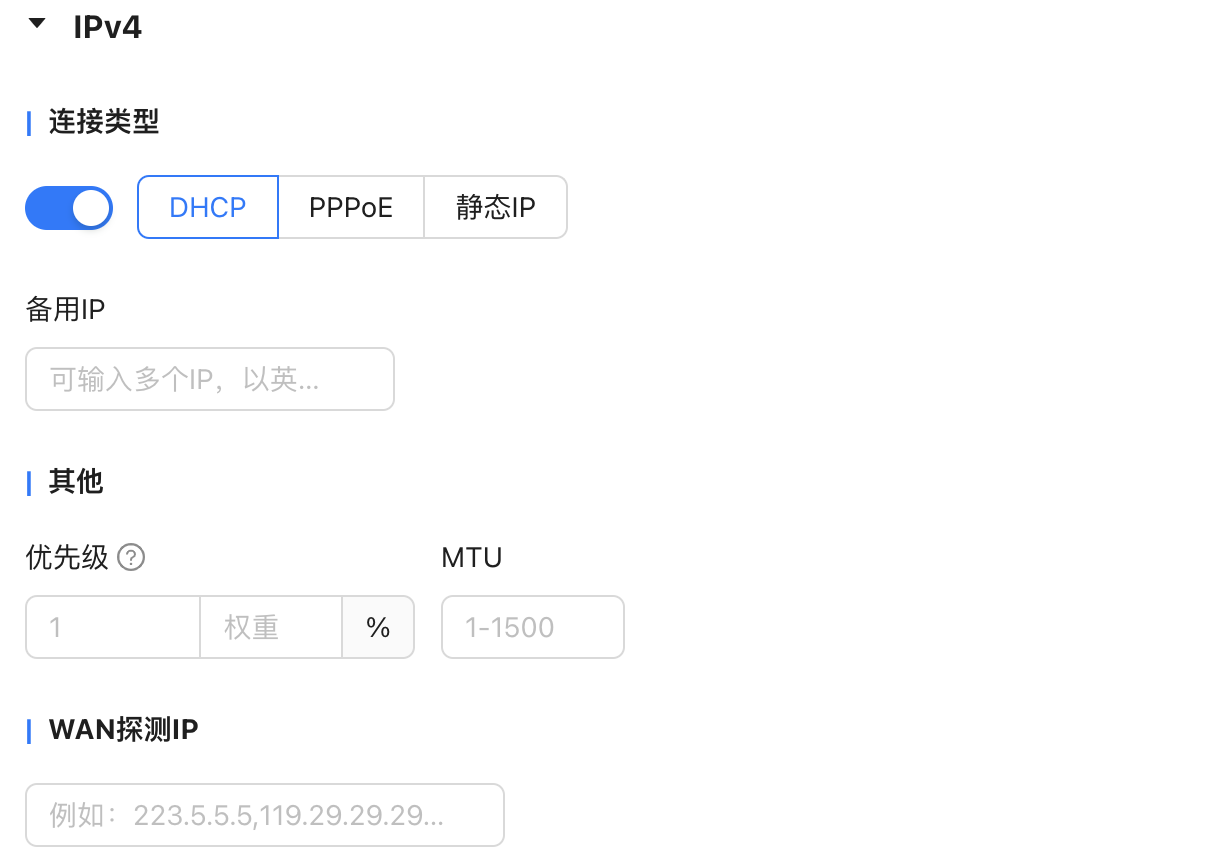The height and width of the screenshot is (862, 1216).
Task: Click the 权重 weight input field
Action: pos(271,627)
